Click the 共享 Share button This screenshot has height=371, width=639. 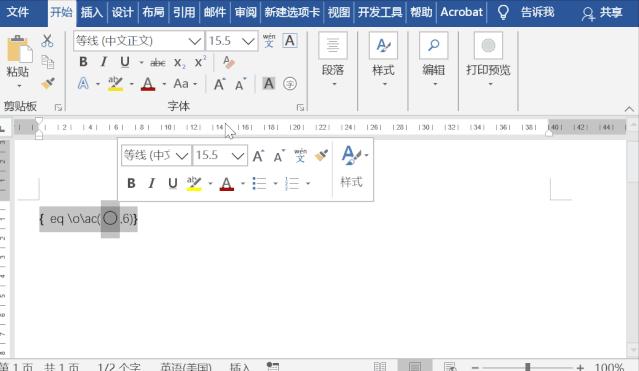(602, 13)
